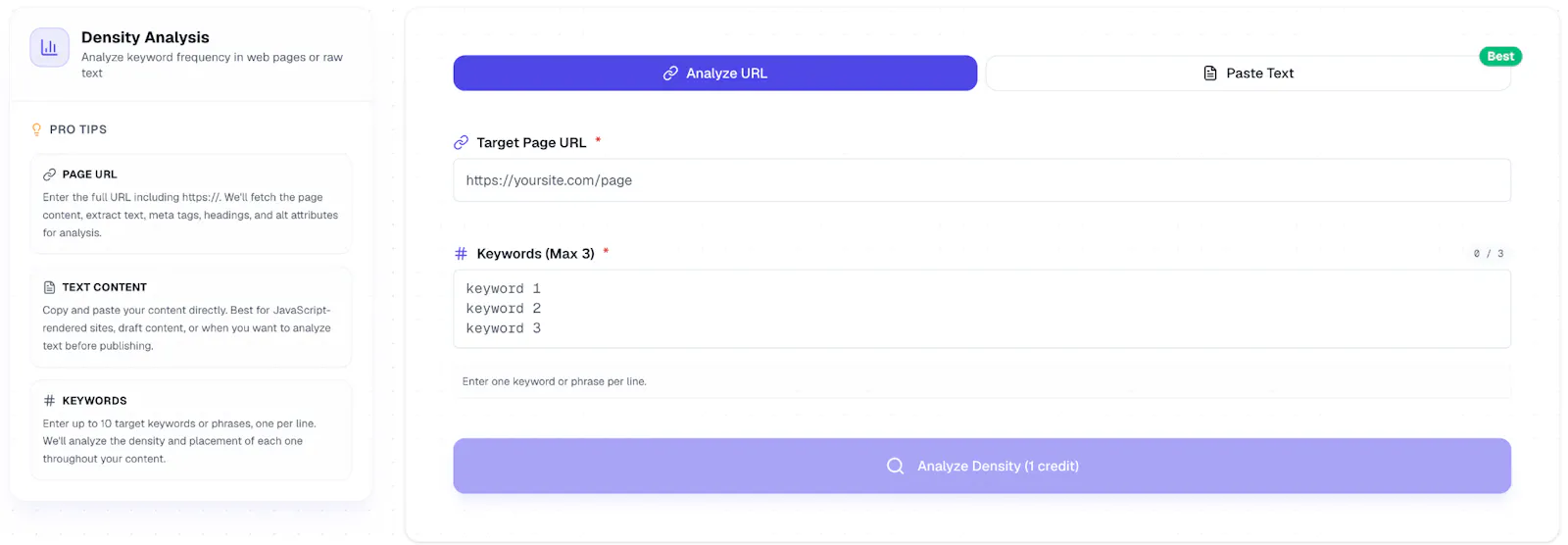This screenshot has height=545, width=1568.
Task: Click the Keywords (Max 3) label
Action: [x=535, y=254]
